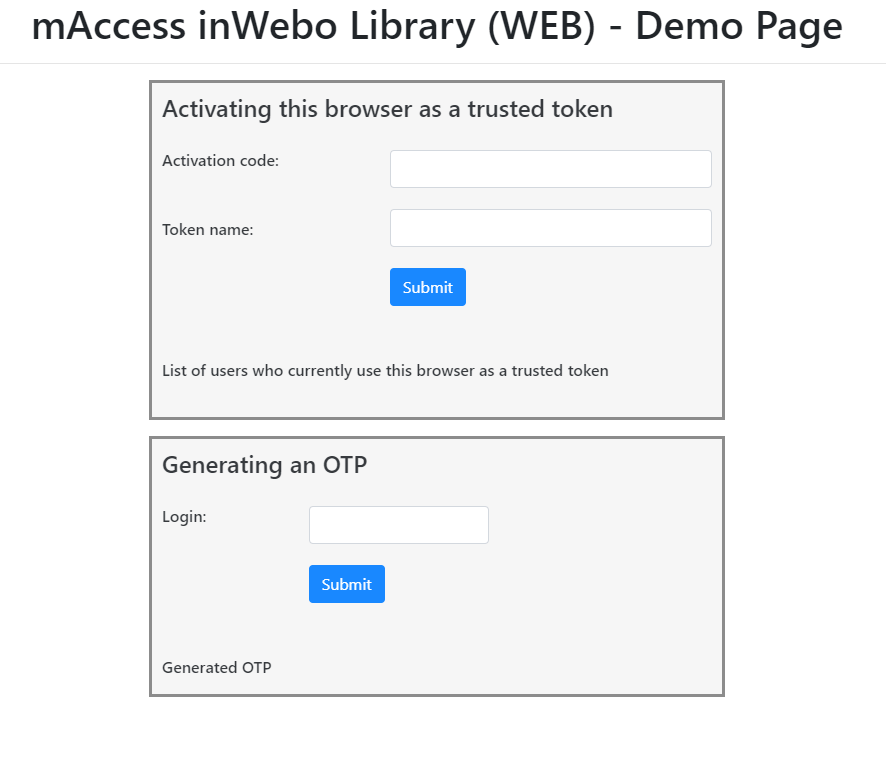This screenshot has height=762, width=886.
Task: Focus the Token name text box
Action: (550, 228)
